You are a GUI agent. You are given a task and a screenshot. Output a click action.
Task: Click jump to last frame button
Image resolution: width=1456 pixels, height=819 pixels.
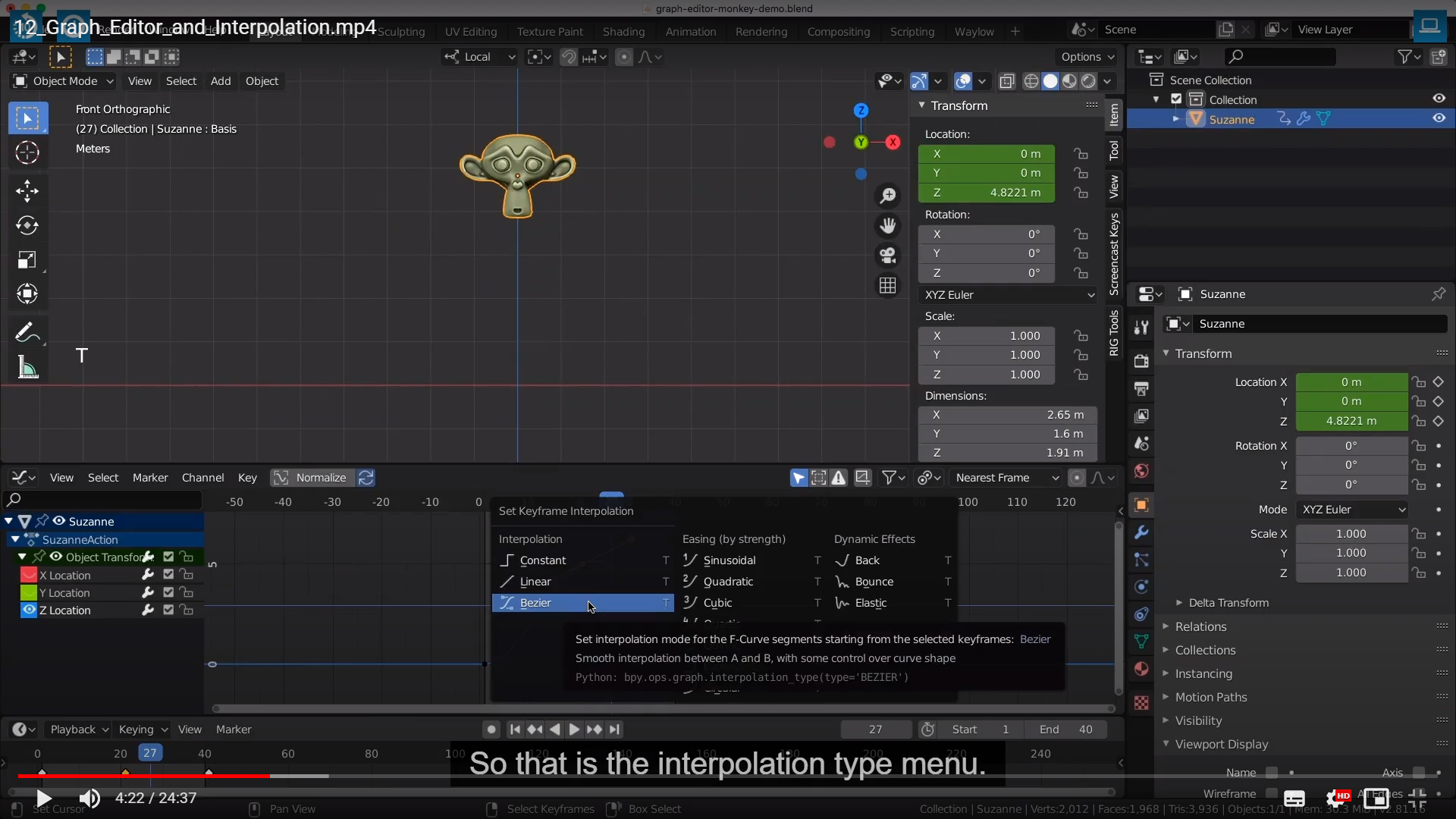click(614, 730)
